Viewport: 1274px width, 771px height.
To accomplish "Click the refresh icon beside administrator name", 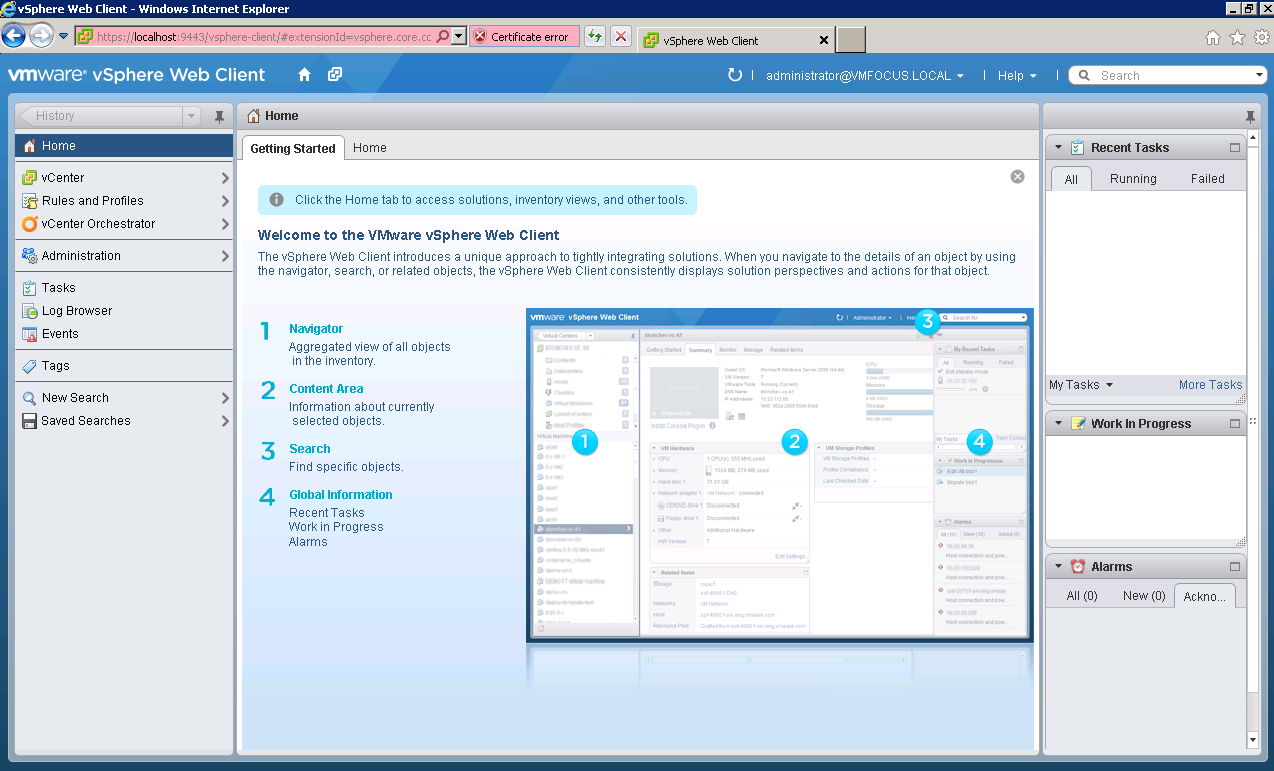I will 735,75.
